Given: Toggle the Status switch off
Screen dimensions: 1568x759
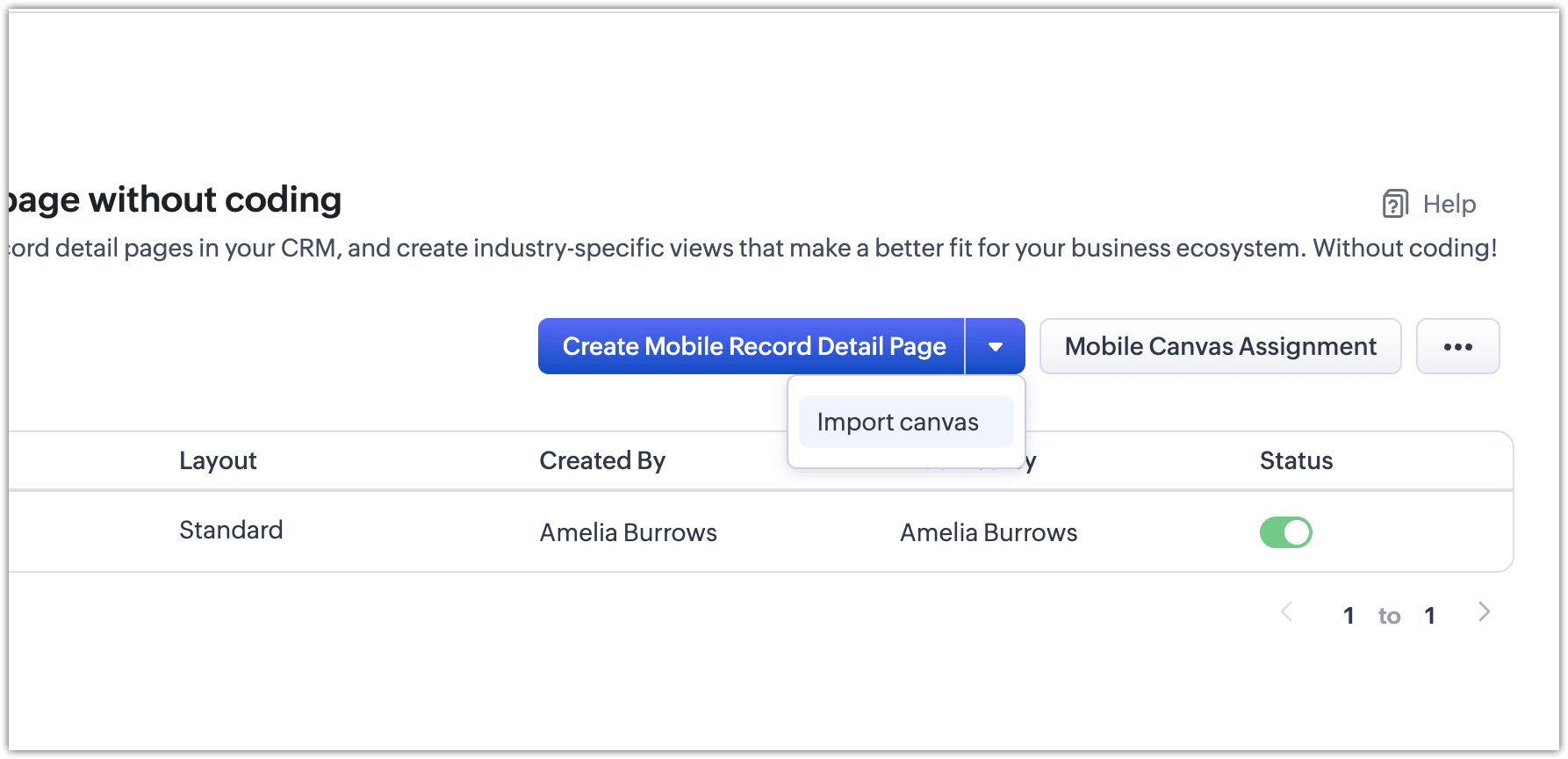Looking at the screenshot, I should pos(1285,532).
